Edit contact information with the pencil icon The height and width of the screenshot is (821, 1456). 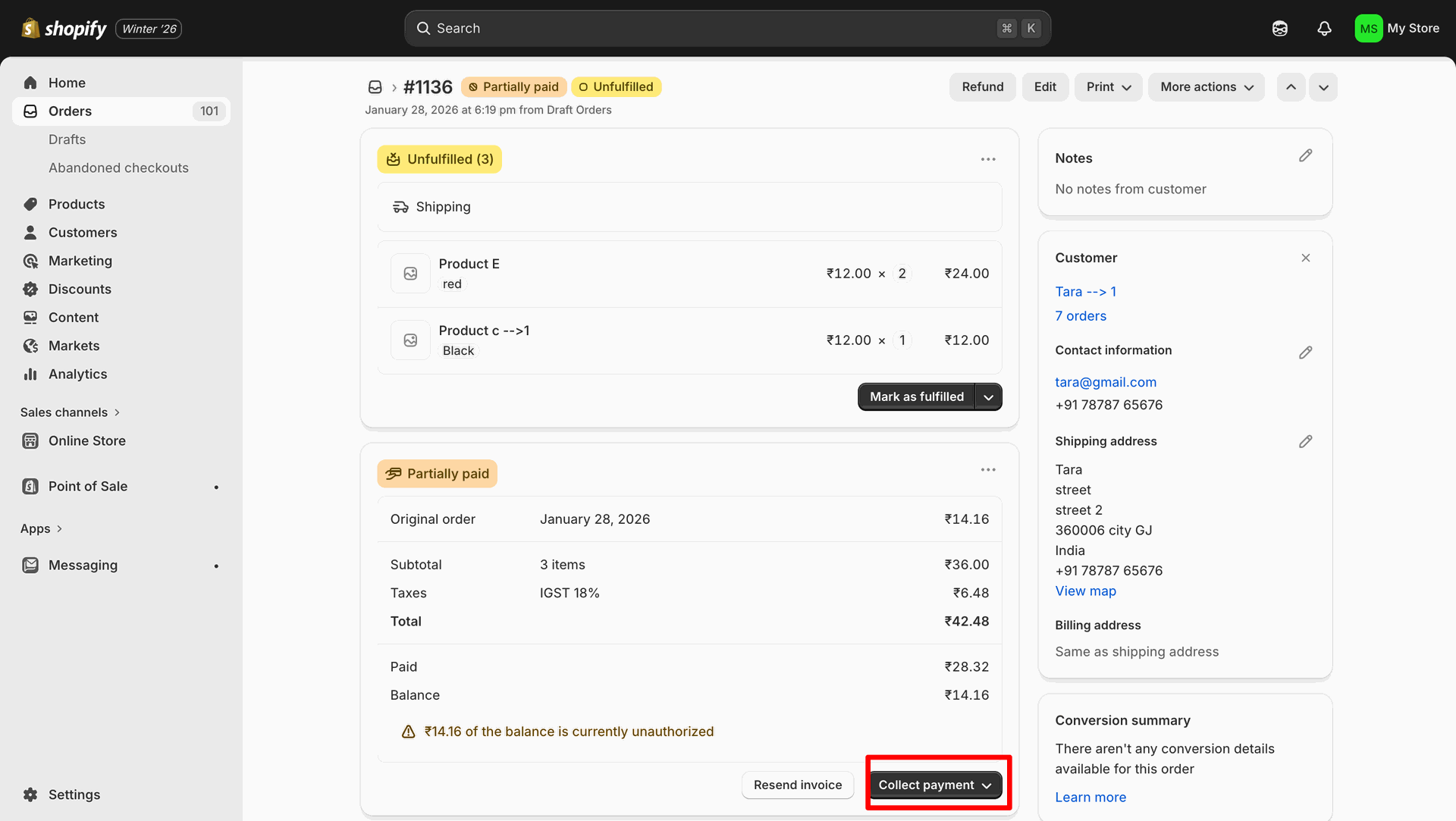pos(1305,353)
